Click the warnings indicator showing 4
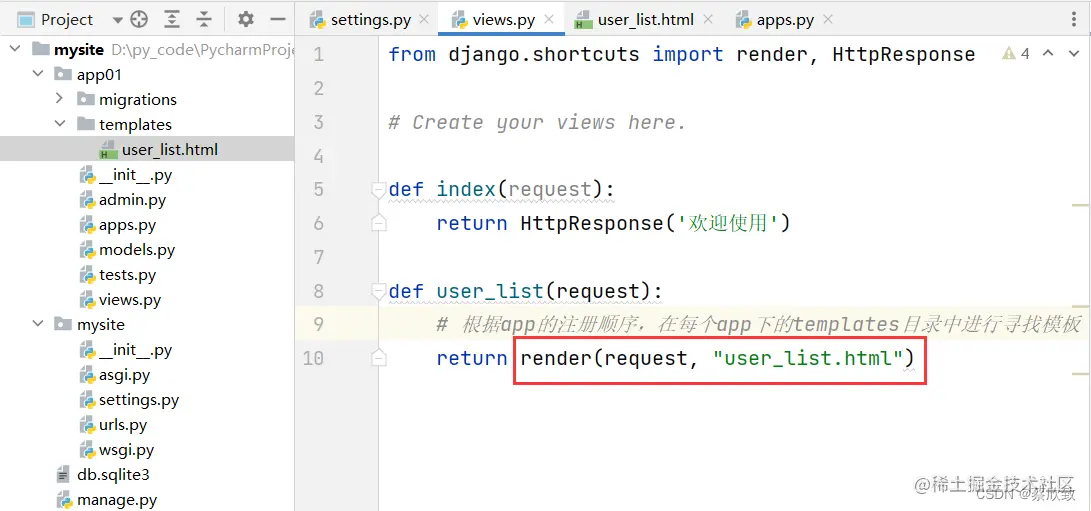The width and height of the screenshot is (1091, 511). click(1016, 54)
